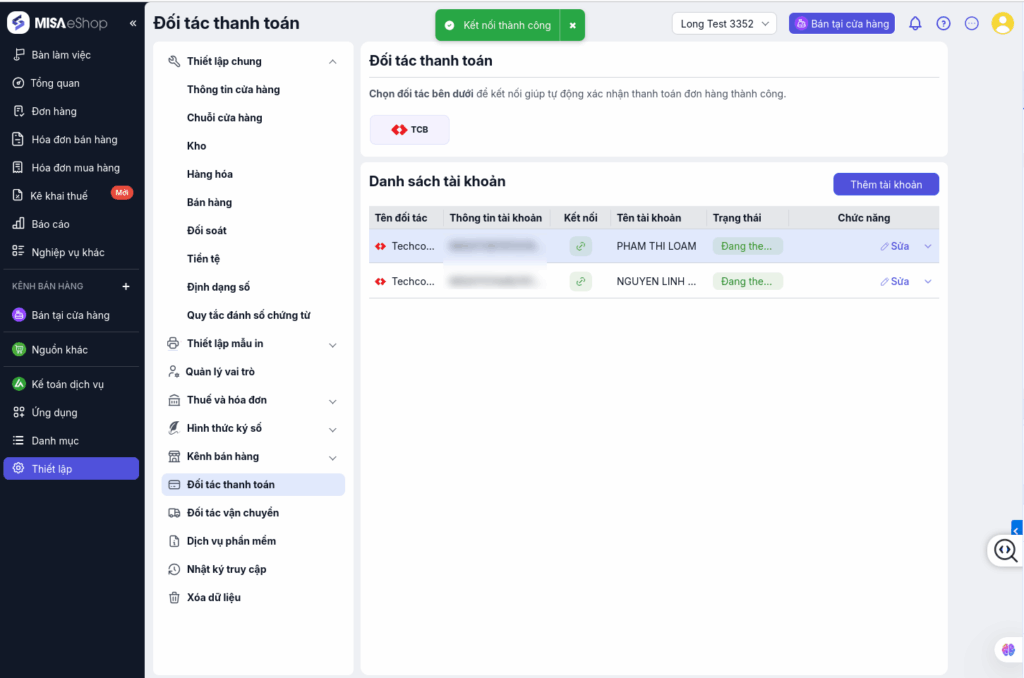Open action dropdown arrow for PHAM THI LOAM
The width and height of the screenshot is (1024, 678).
coord(928,246)
